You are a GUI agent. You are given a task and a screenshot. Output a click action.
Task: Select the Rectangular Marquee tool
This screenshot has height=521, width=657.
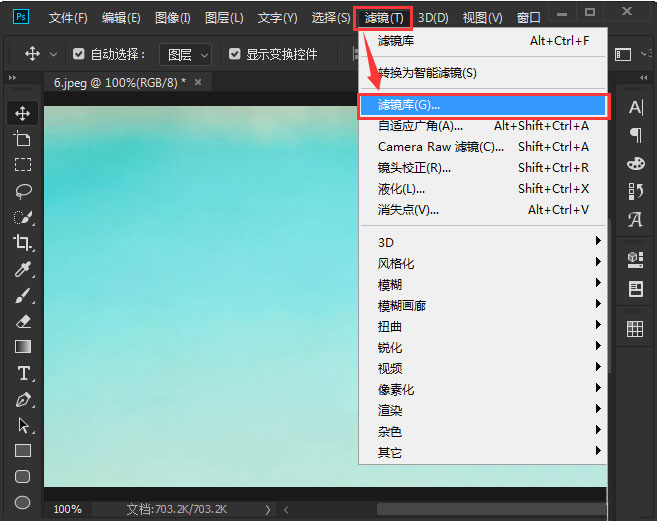pyautogui.click(x=22, y=165)
